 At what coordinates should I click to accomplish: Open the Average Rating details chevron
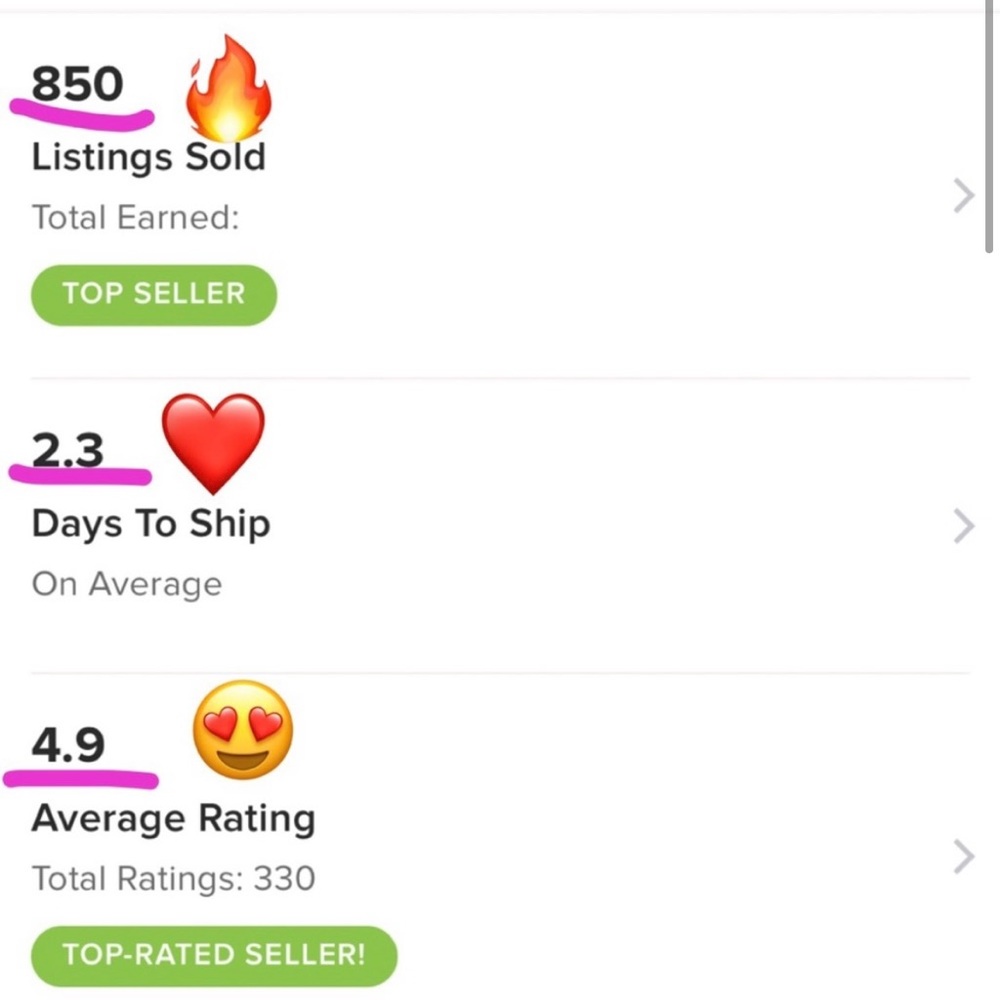[x=963, y=856]
